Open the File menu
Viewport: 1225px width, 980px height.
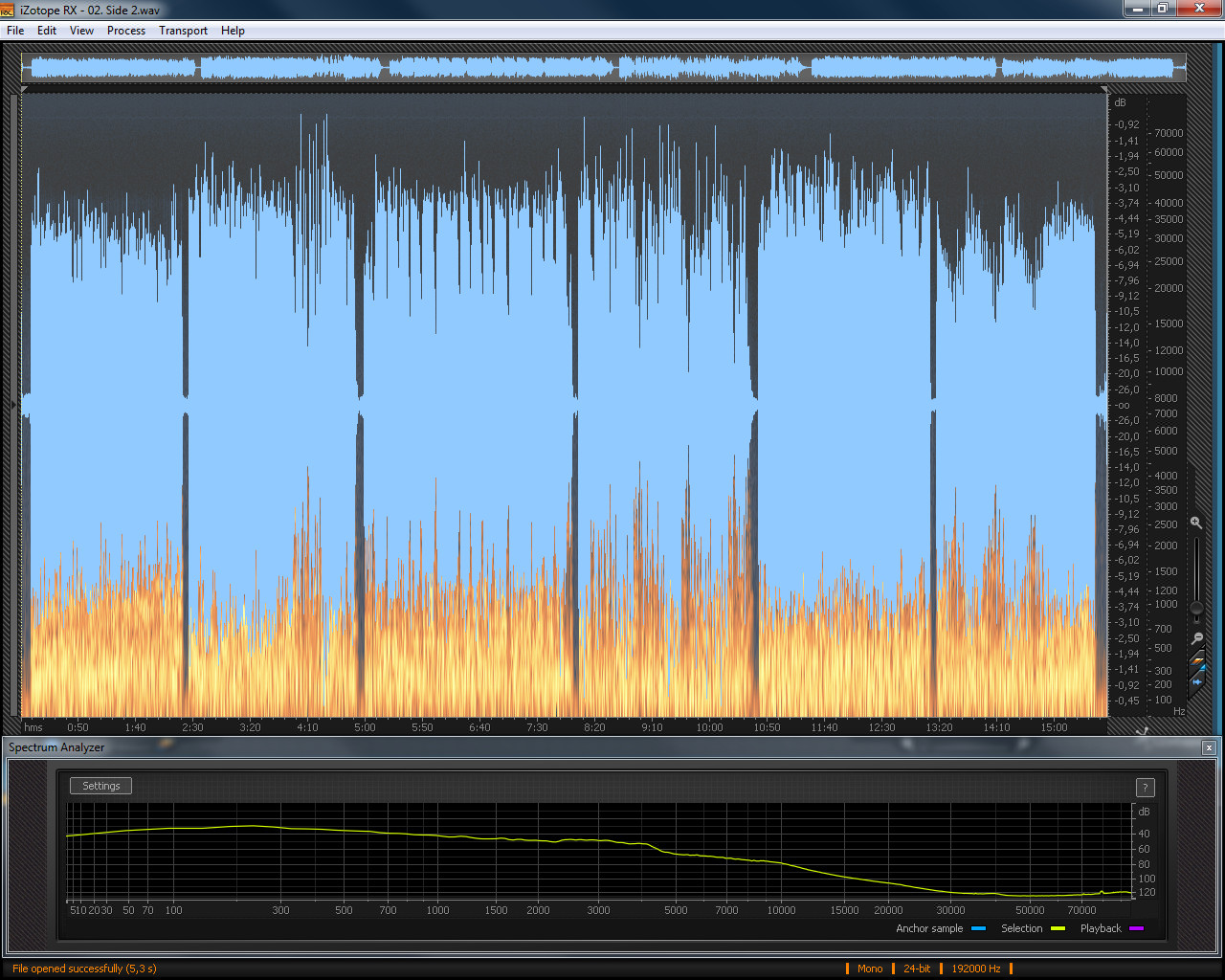[x=15, y=31]
